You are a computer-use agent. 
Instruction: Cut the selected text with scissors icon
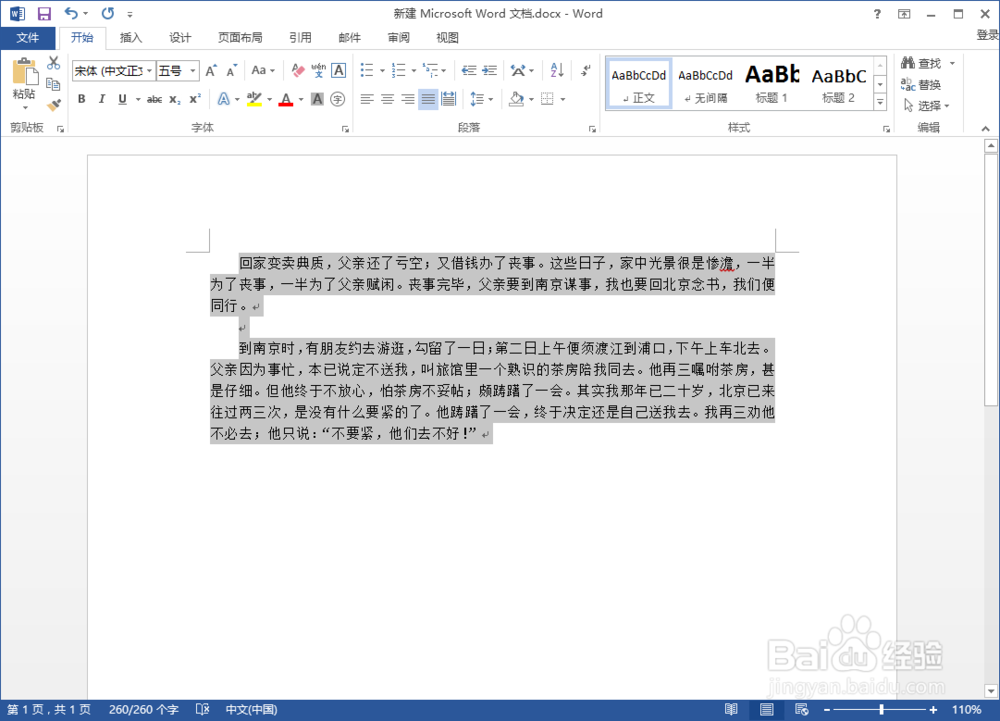[54, 63]
